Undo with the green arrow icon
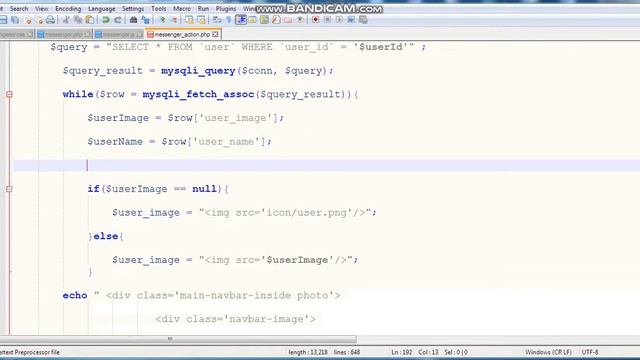The image size is (640, 360). pyautogui.click(x=106, y=20)
